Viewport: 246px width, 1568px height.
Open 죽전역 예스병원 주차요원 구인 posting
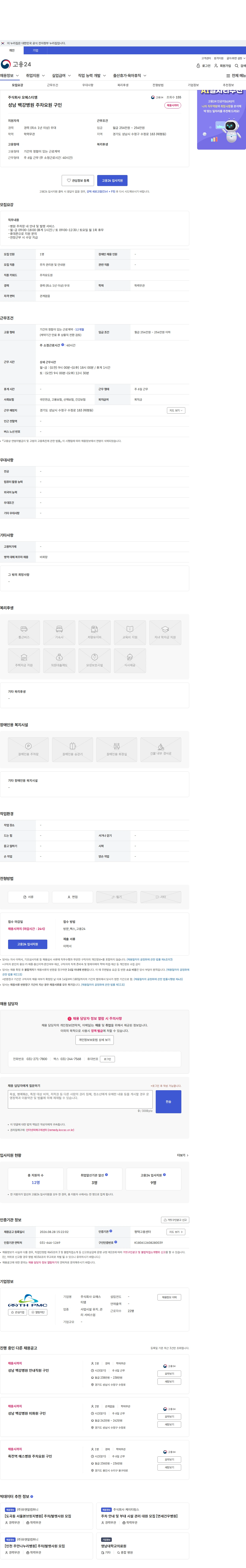[30, 1456]
